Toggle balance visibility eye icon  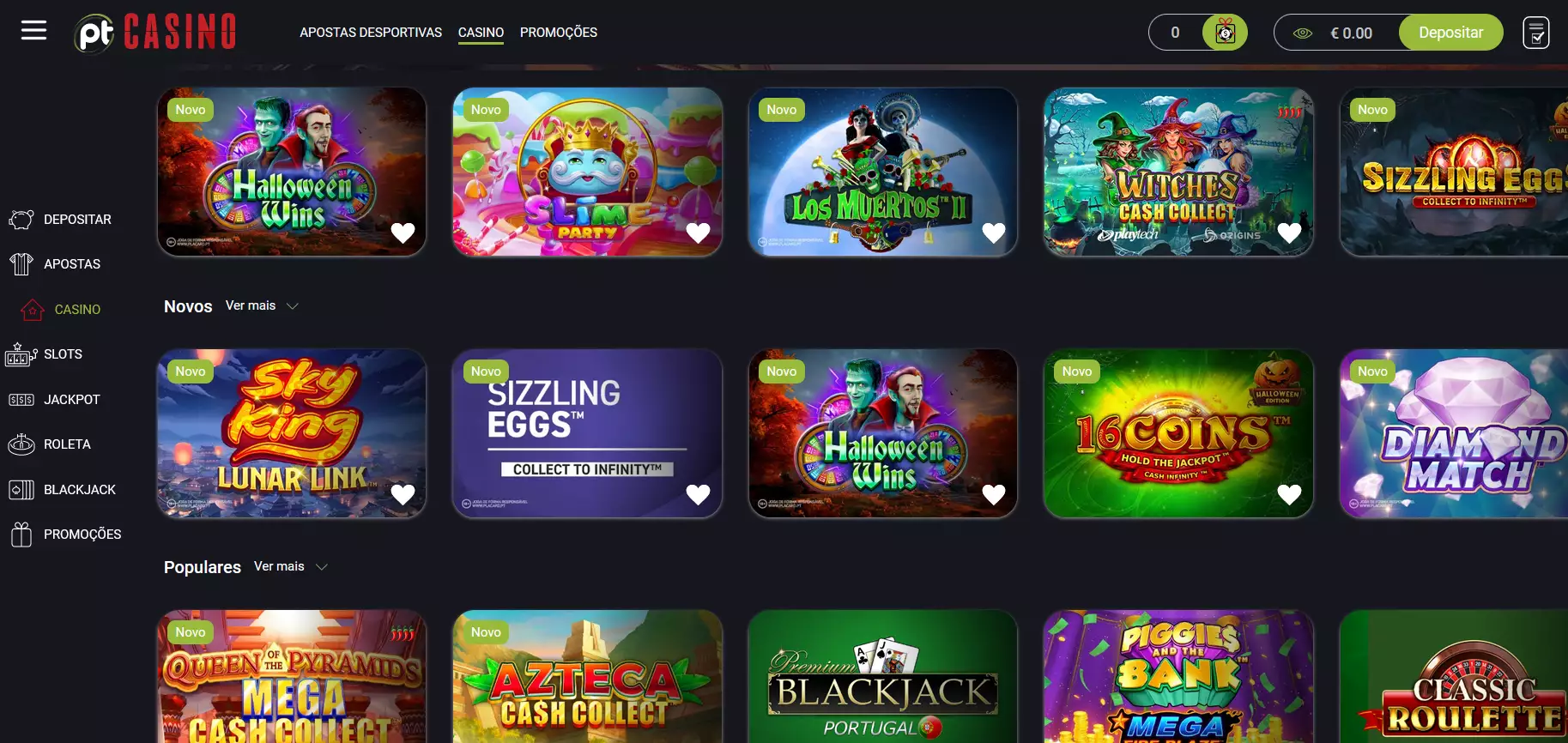1303,33
